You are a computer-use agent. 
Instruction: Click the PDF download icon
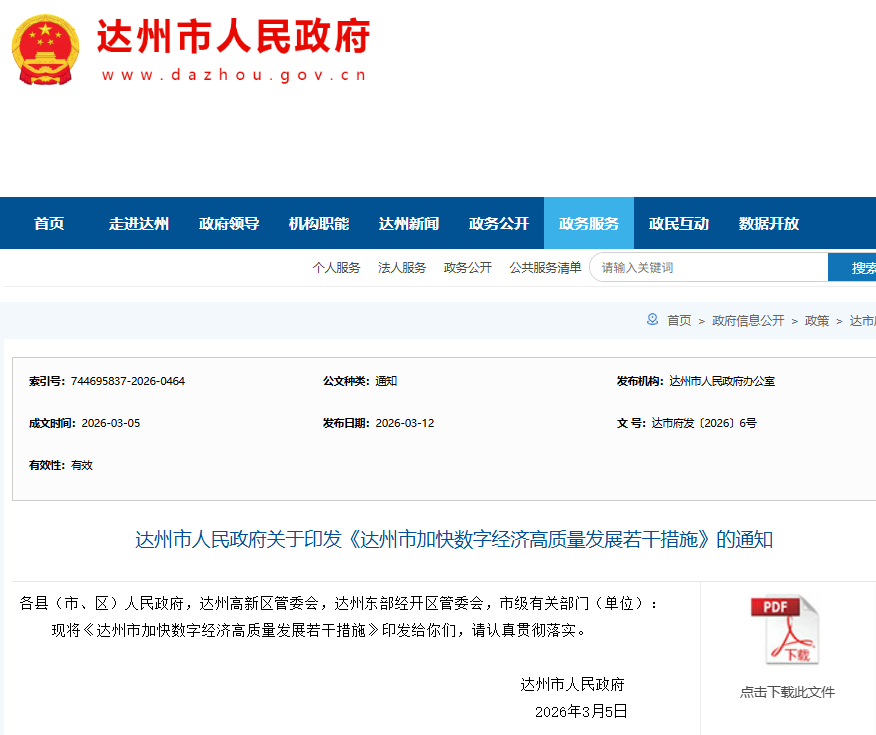(x=785, y=630)
